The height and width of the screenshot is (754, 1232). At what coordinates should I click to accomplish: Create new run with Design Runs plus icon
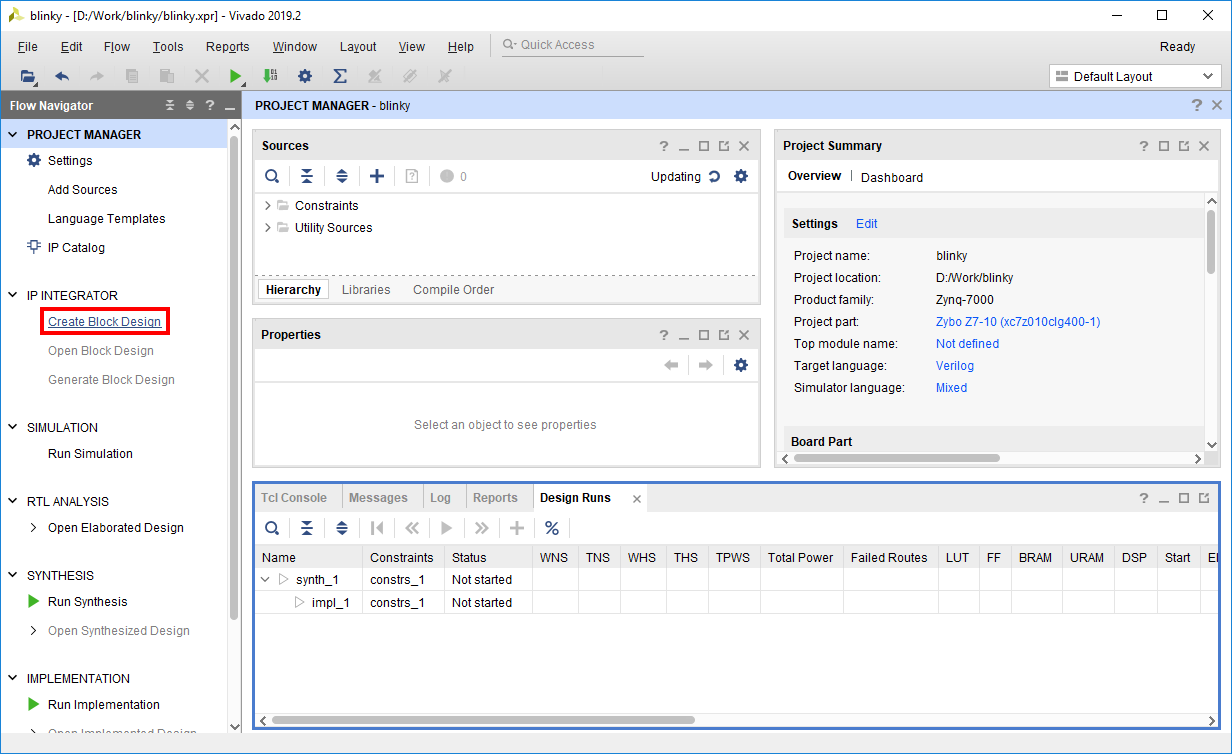[517, 528]
